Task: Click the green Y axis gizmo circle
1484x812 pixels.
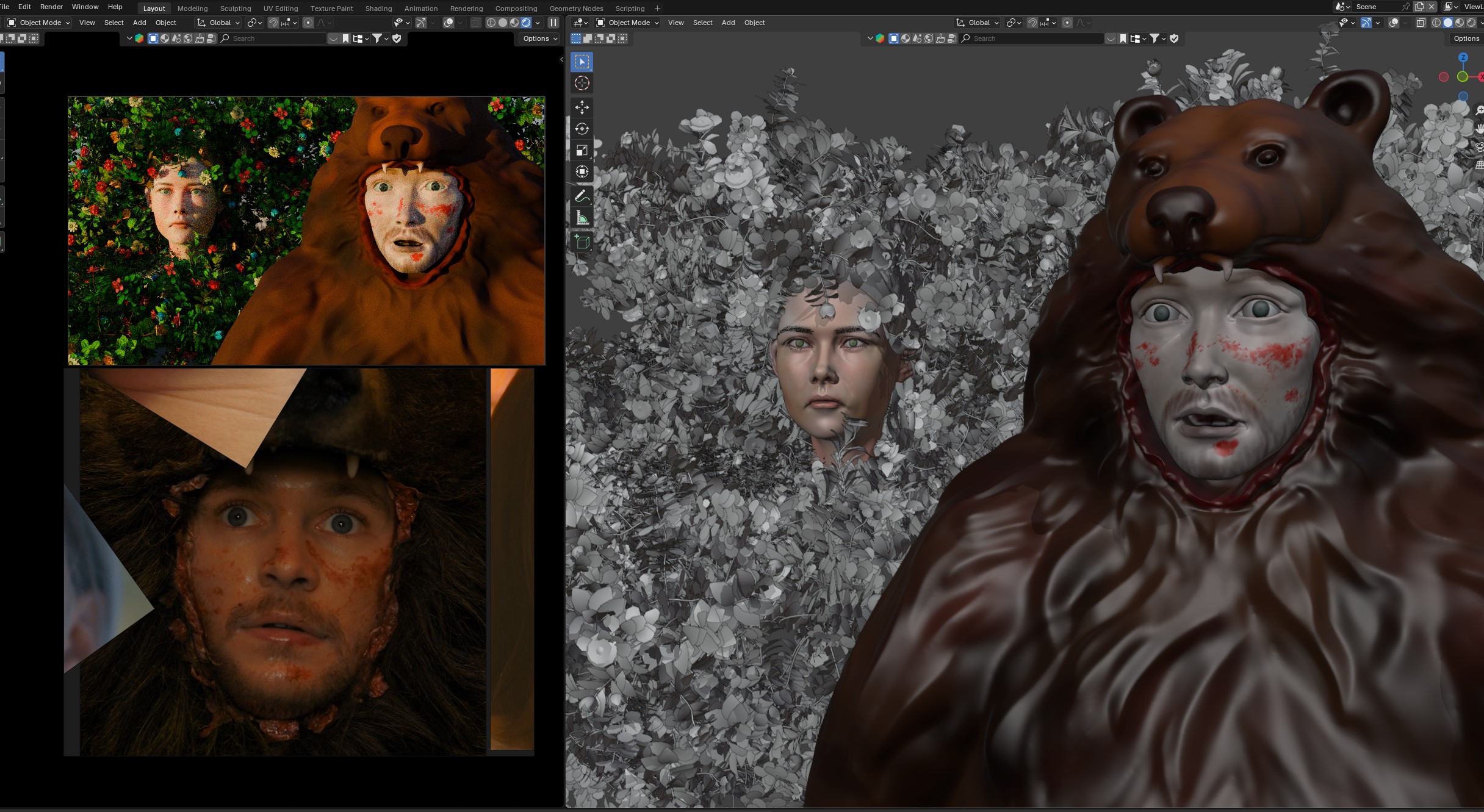Action: click(x=1463, y=77)
